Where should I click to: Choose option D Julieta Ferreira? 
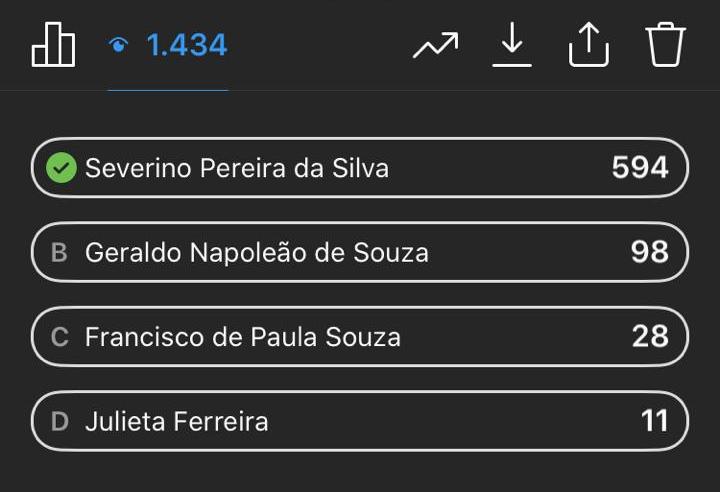(360, 421)
